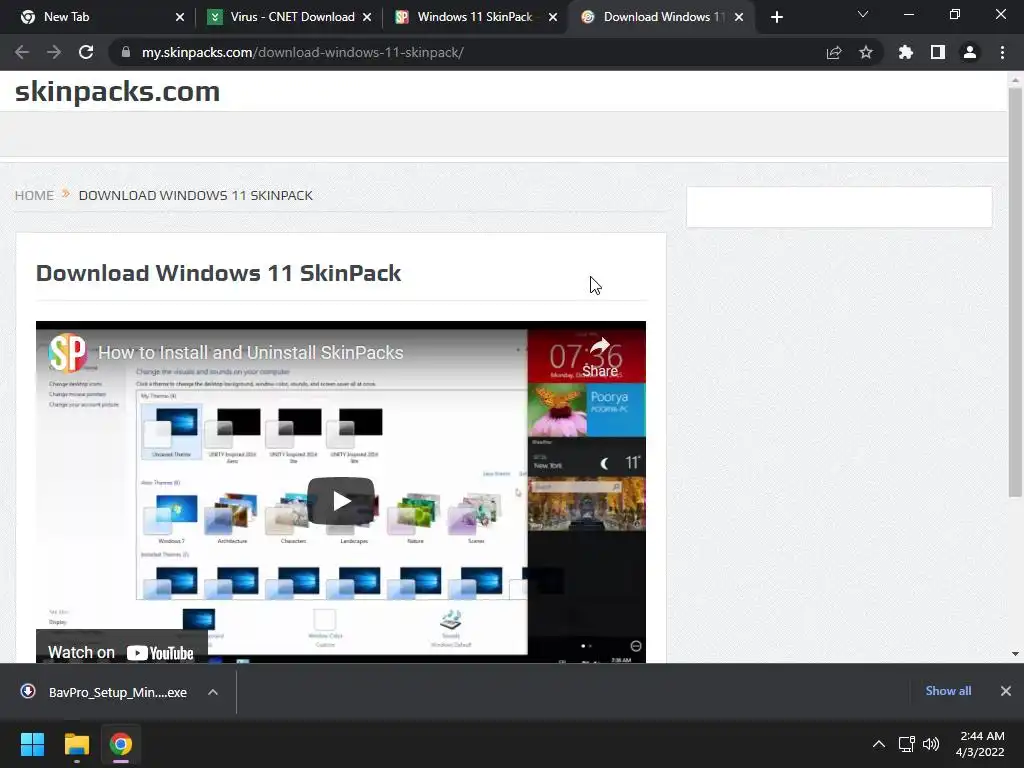Click Chrome icon on taskbar
The height and width of the screenshot is (768, 1024).
pyautogui.click(x=121, y=744)
